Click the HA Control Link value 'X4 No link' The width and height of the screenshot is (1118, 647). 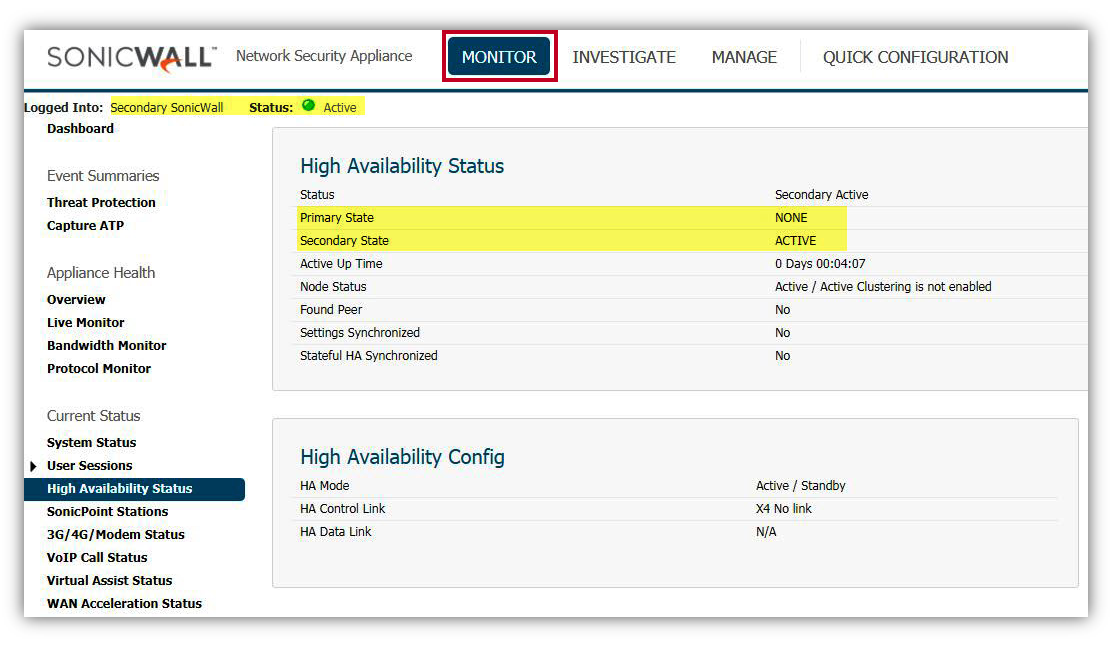click(x=784, y=509)
